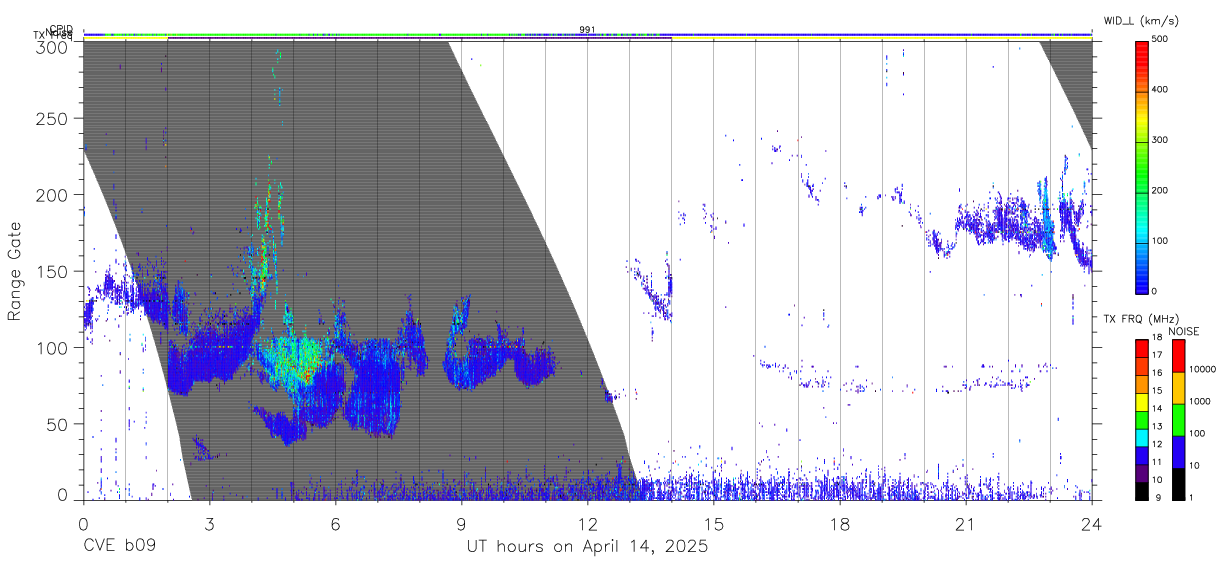This screenshot has height=567, width=1228.
Task: Pick the orange swatch in NOISE legend
Action: coord(1178,387)
